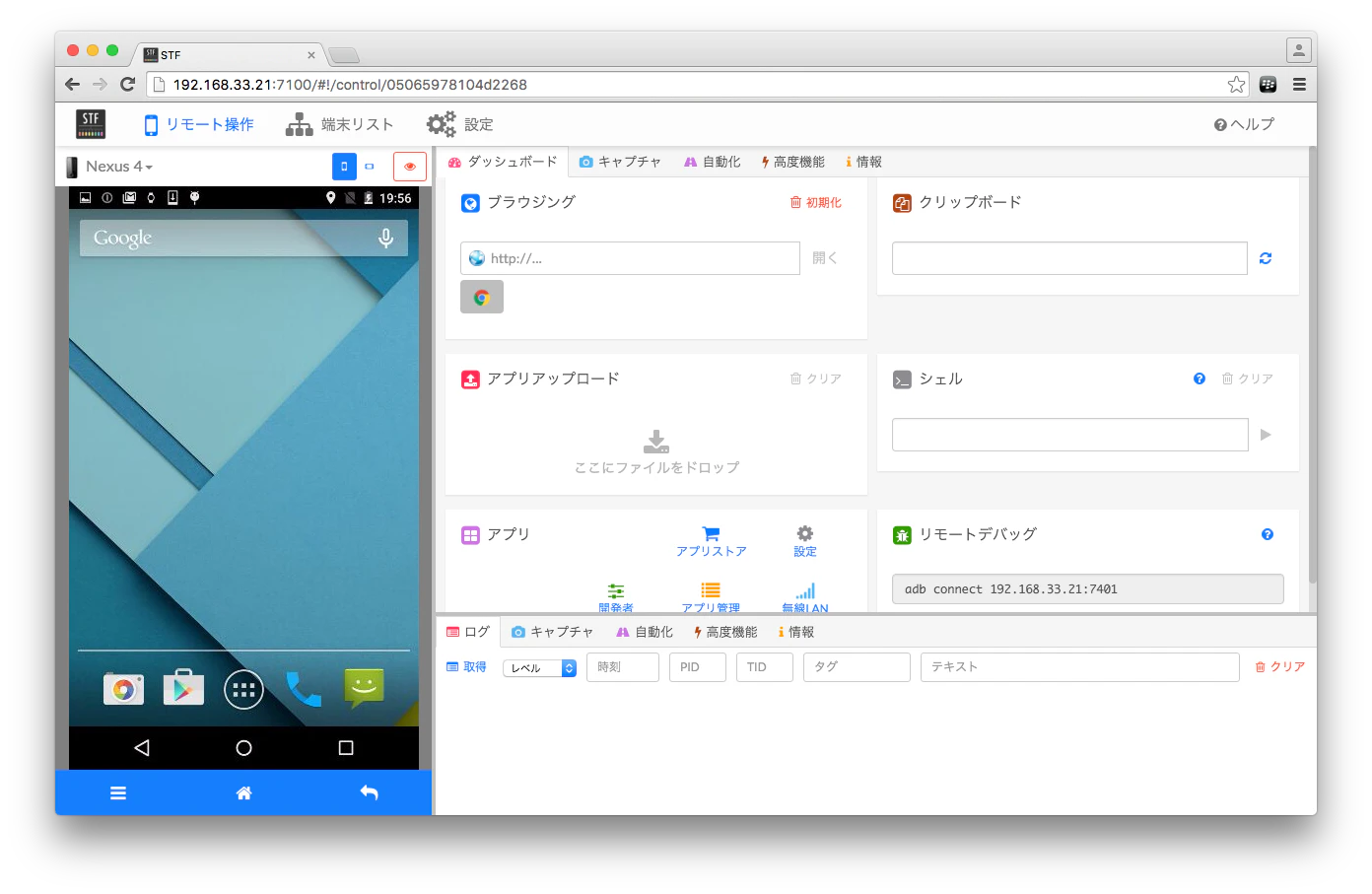Select the upper 高度機能 tab
The height and width of the screenshot is (894, 1372).
coord(793,162)
